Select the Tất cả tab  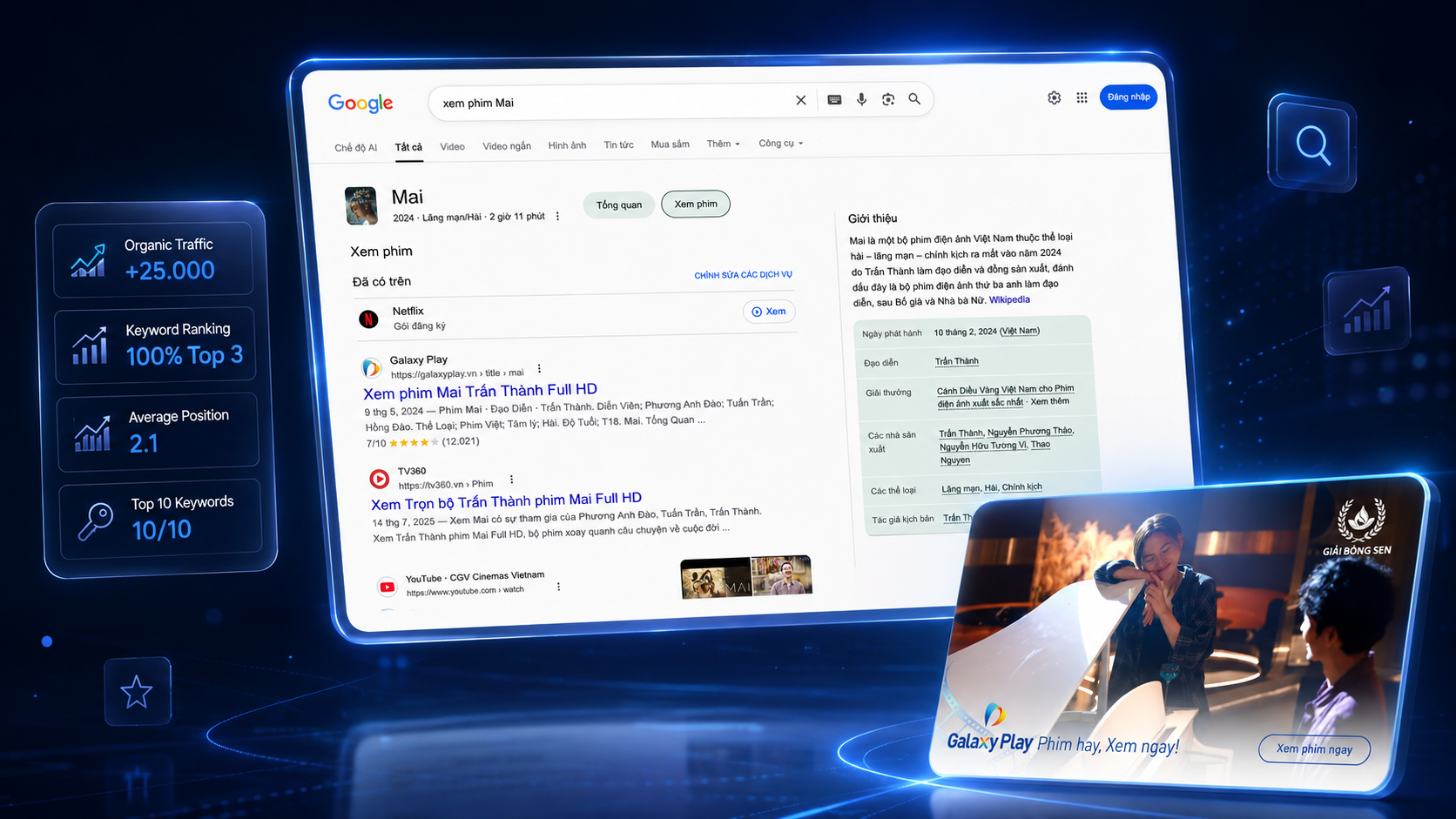[408, 147]
